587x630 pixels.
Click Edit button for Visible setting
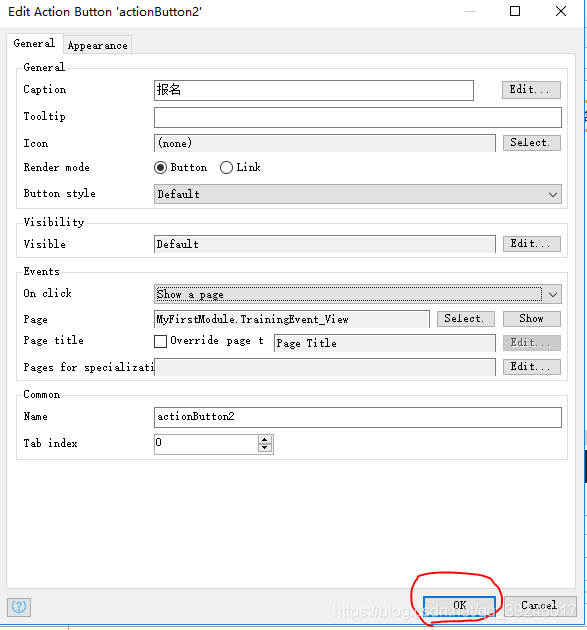pos(531,244)
